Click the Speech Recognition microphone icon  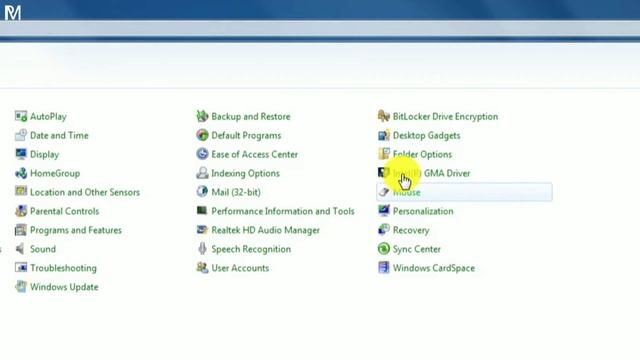point(202,249)
